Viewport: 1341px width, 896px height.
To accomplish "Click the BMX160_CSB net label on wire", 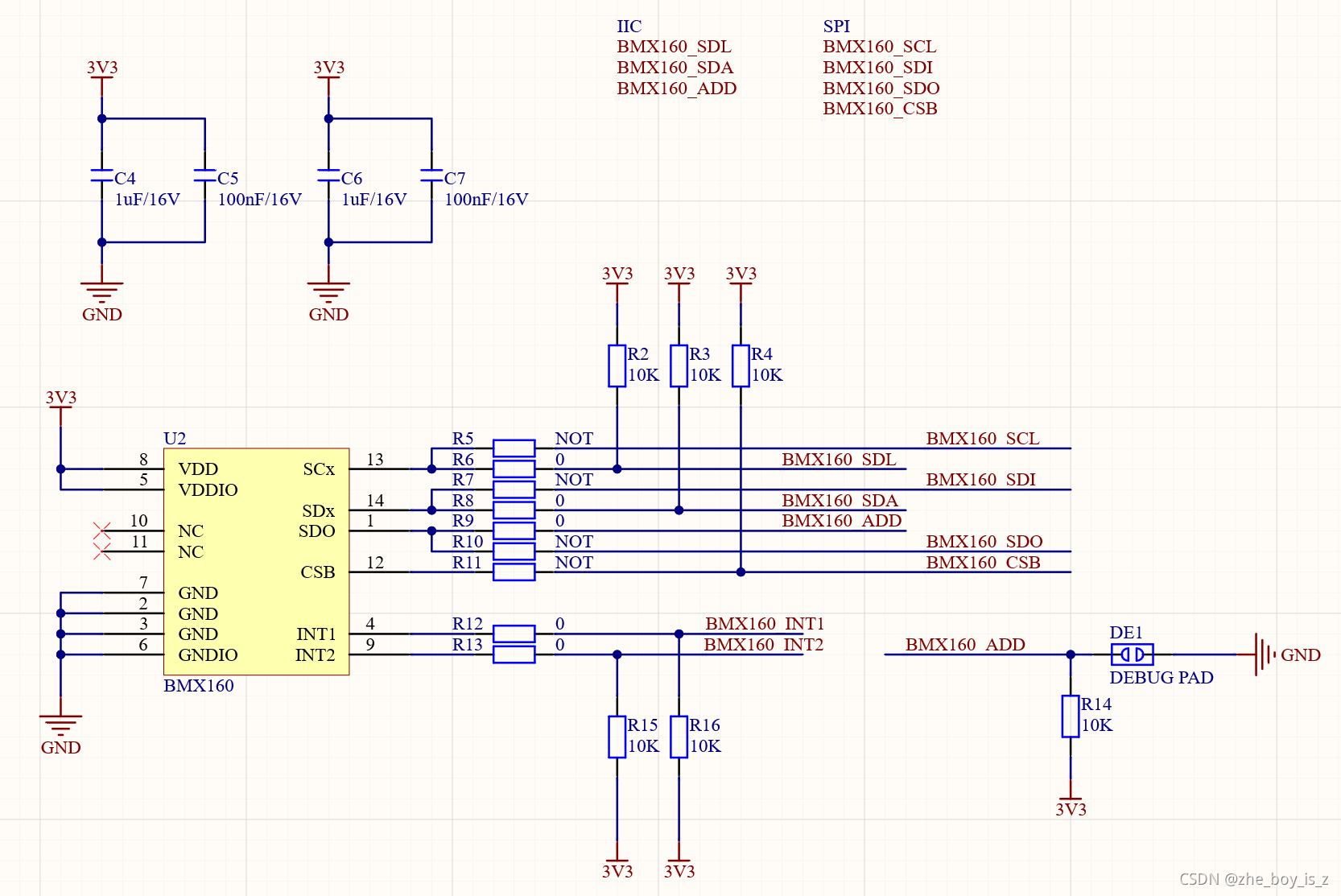I will pos(983,563).
